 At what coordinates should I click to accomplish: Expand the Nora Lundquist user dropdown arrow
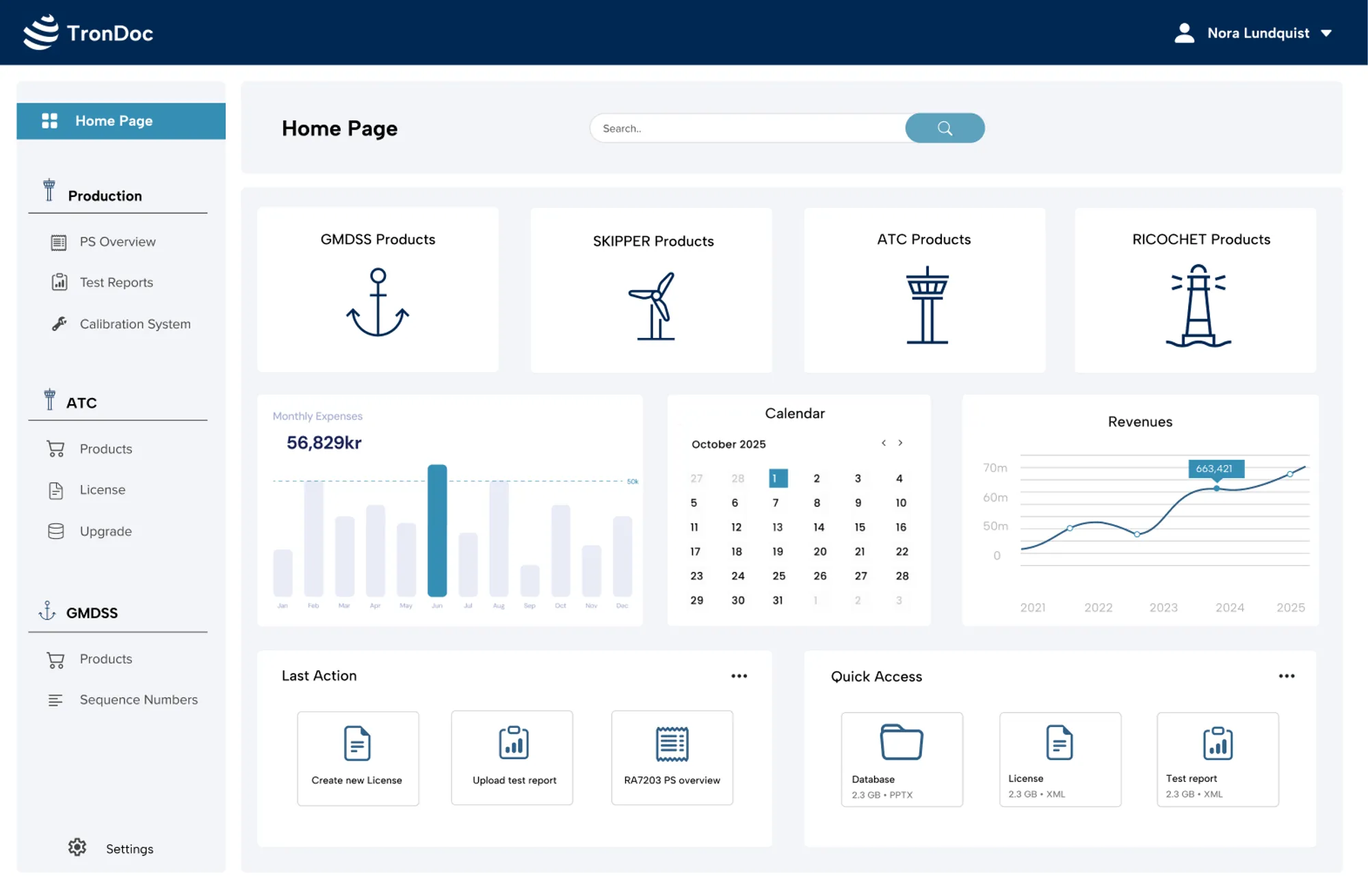pyautogui.click(x=1326, y=33)
